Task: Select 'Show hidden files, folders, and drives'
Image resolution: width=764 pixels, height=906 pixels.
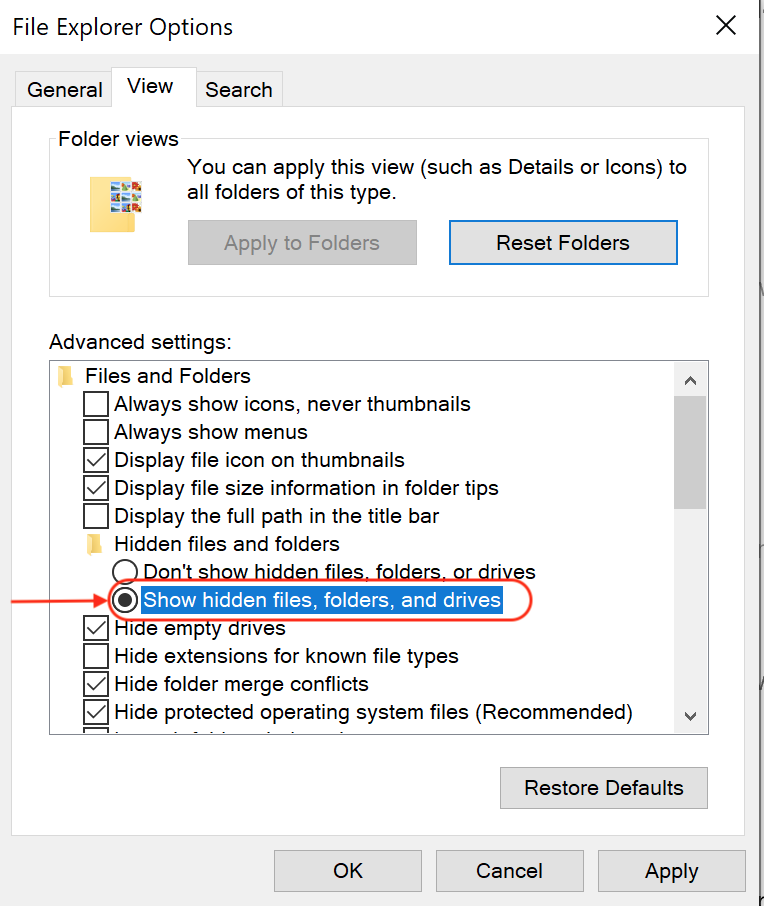Action: [x=124, y=600]
